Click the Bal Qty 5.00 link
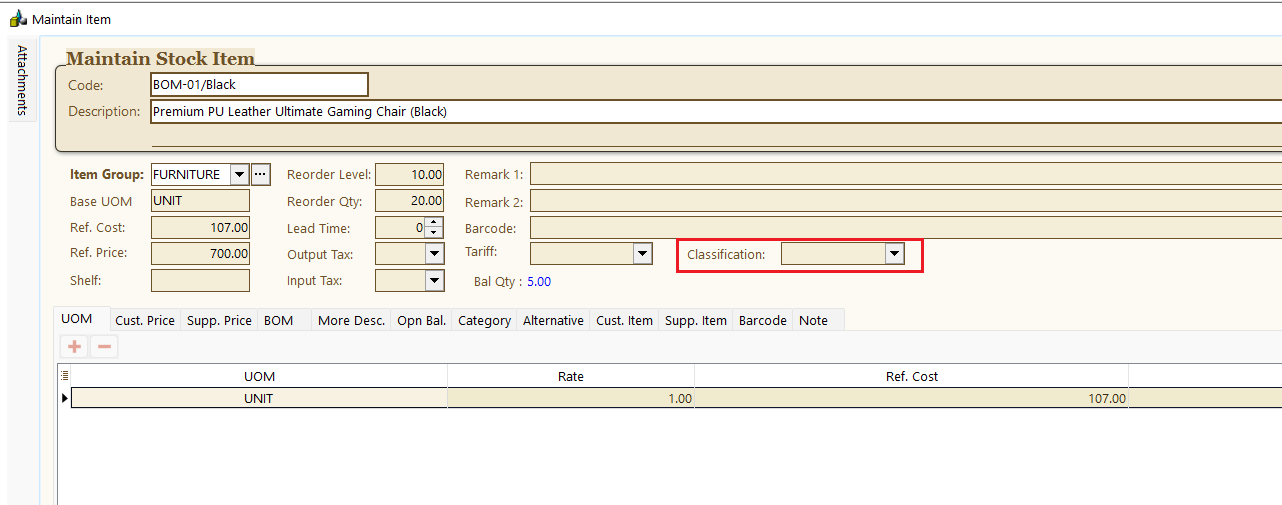Image resolution: width=1282 pixels, height=505 pixels. click(x=539, y=282)
